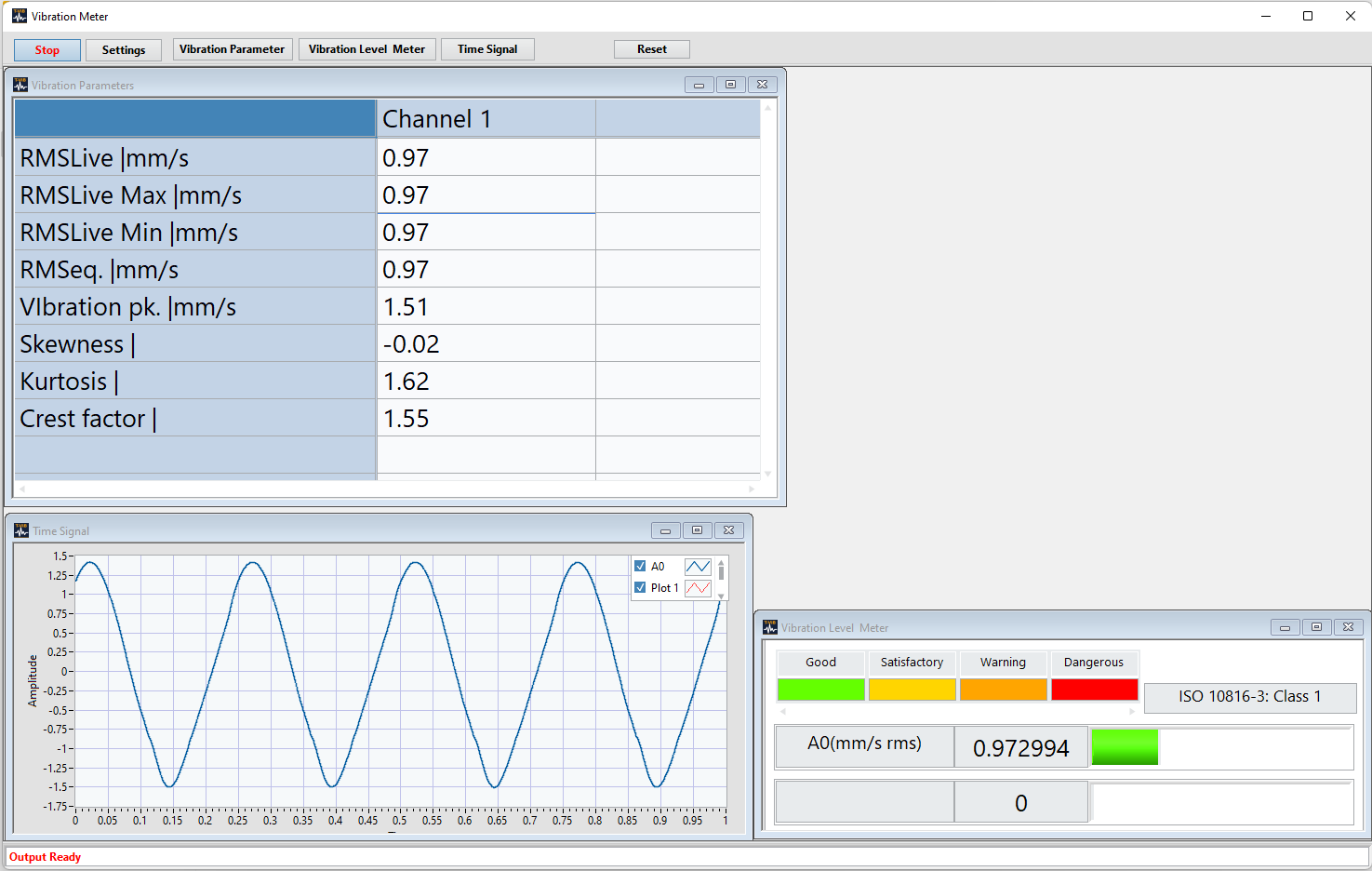
Task: Uncheck the Plot 1 visibility checkbox
Action: [640, 587]
